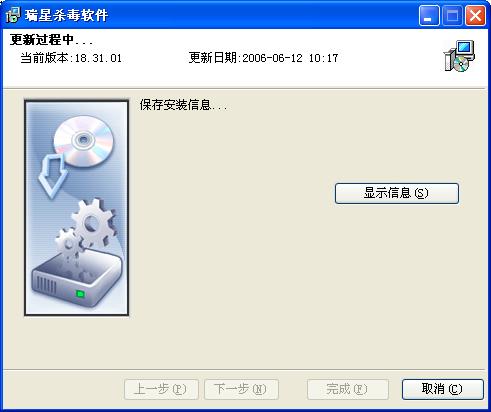Click the disabled 上一步 (P) button
Image resolution: width=491 pixels, height=412 pixels.
pos(161,389)
